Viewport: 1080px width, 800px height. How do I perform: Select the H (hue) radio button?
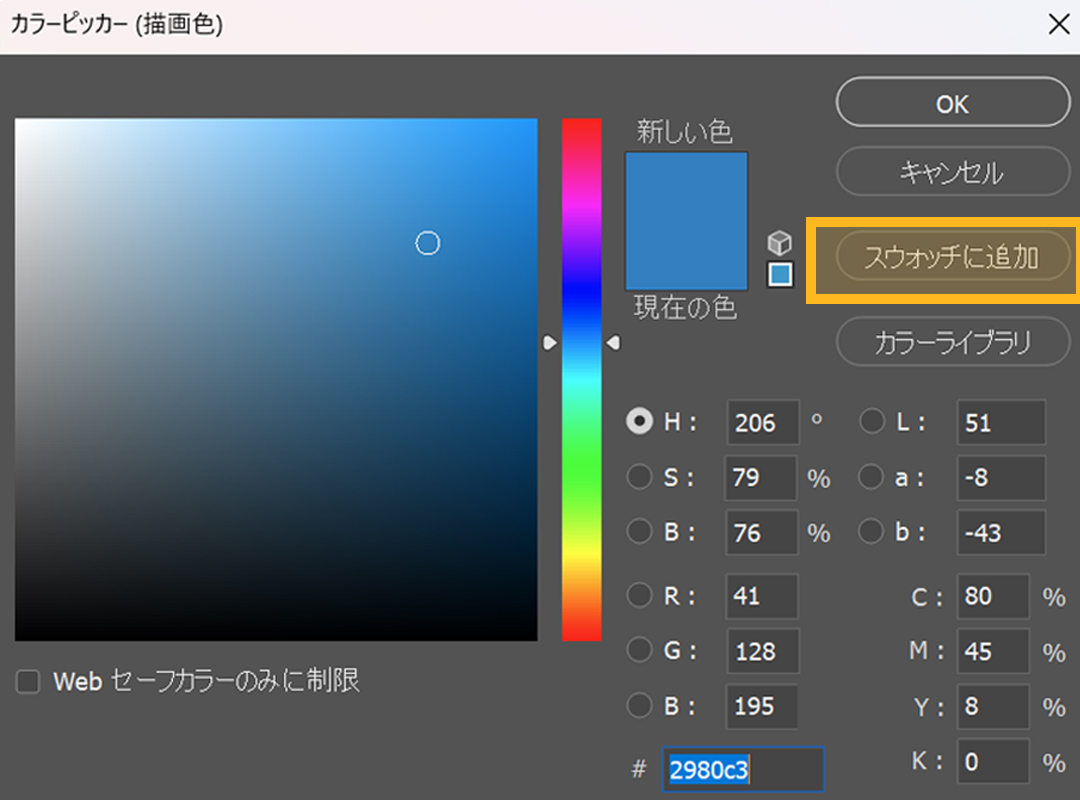[639, 422]
